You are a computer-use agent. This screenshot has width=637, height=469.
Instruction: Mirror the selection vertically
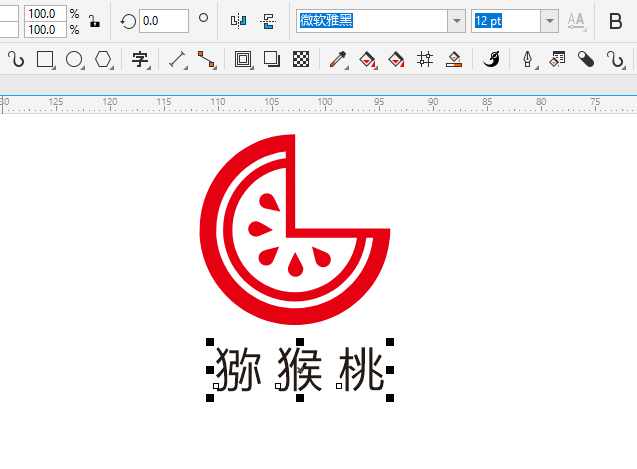click(268, 21)
